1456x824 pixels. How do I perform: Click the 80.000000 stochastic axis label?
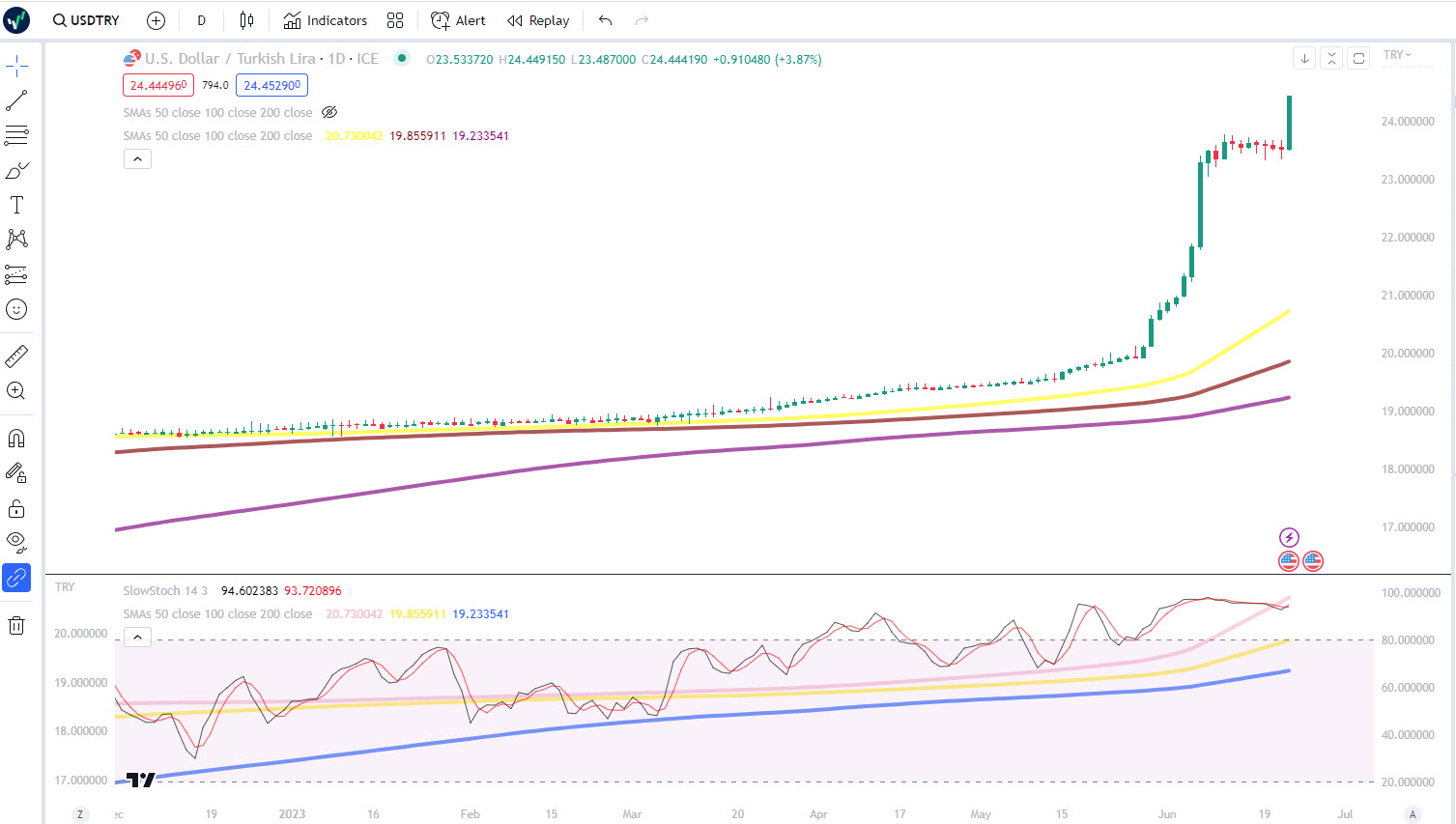[x=1408, y=640]
